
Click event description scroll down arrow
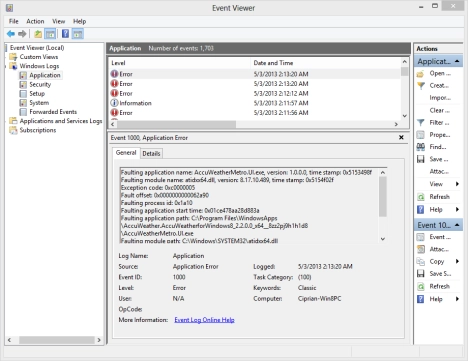(383, 239)
